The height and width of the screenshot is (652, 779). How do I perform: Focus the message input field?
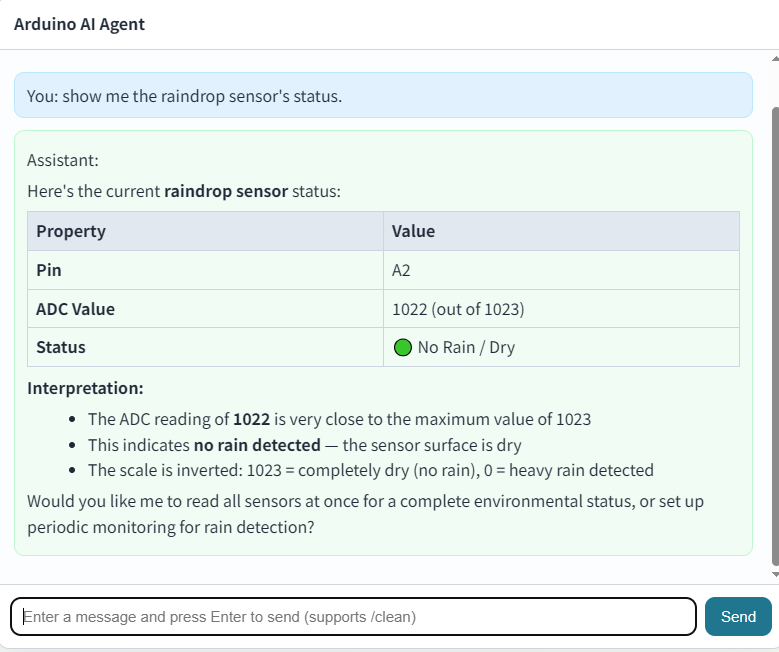[x=353, y=616]
